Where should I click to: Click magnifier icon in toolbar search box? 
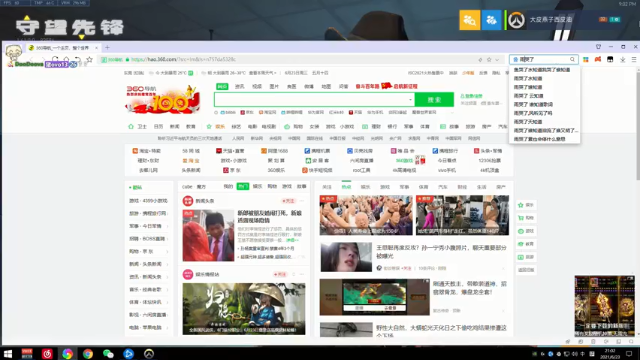(x=572, y=60)
